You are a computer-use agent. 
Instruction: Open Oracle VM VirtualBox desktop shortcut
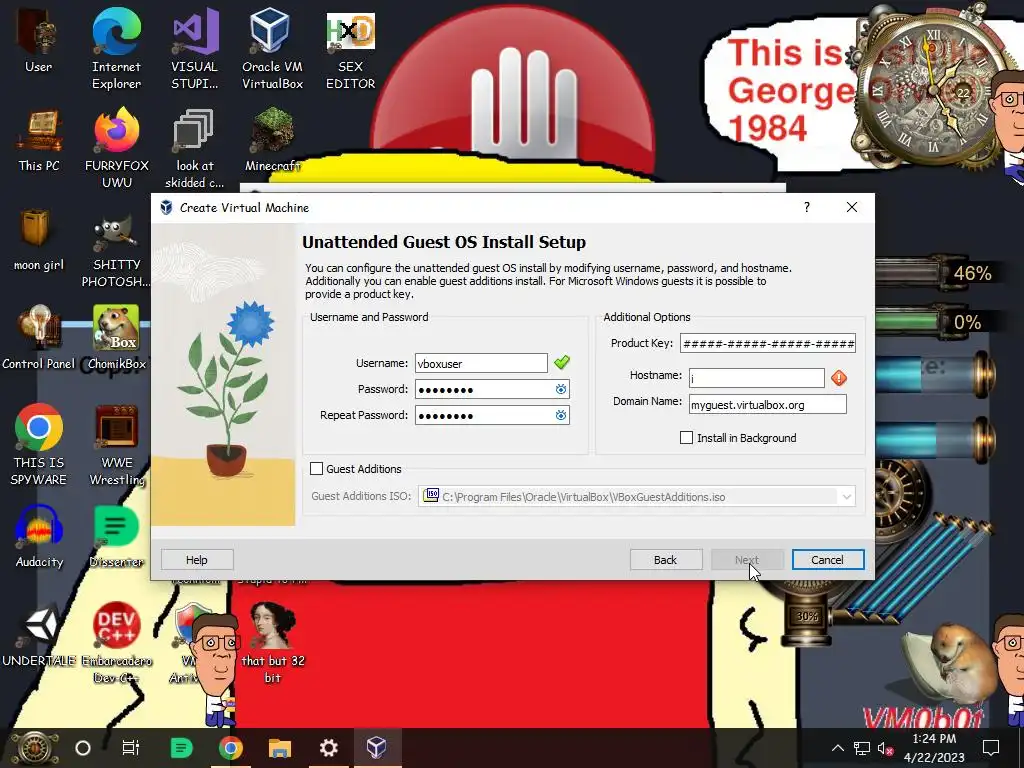click(x=272, y=49)
